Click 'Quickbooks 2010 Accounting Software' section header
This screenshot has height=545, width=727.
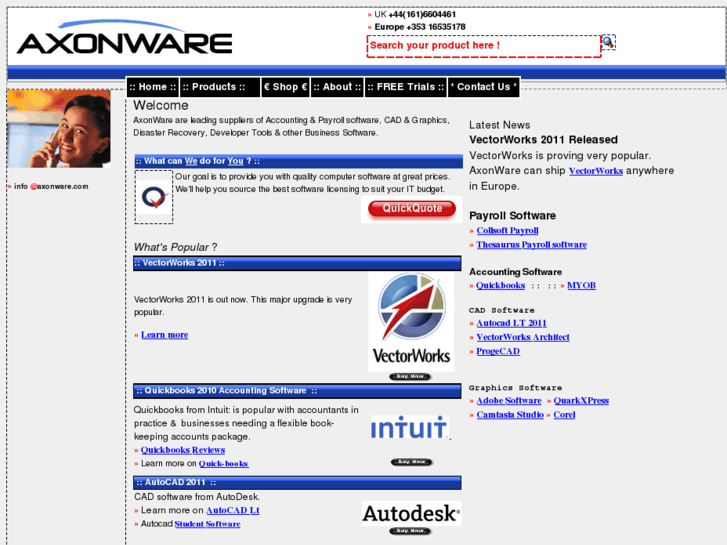pos(297,391)
